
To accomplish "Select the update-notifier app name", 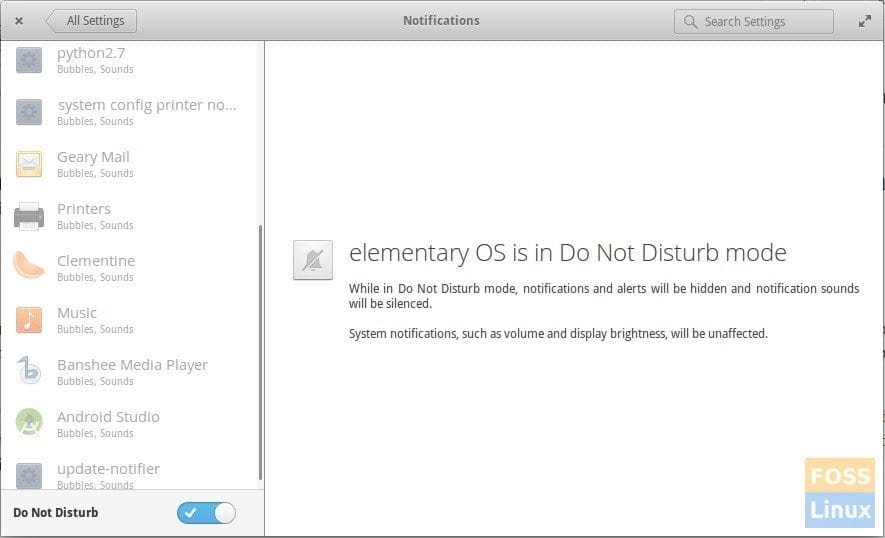I will click(x=108, y=469).
